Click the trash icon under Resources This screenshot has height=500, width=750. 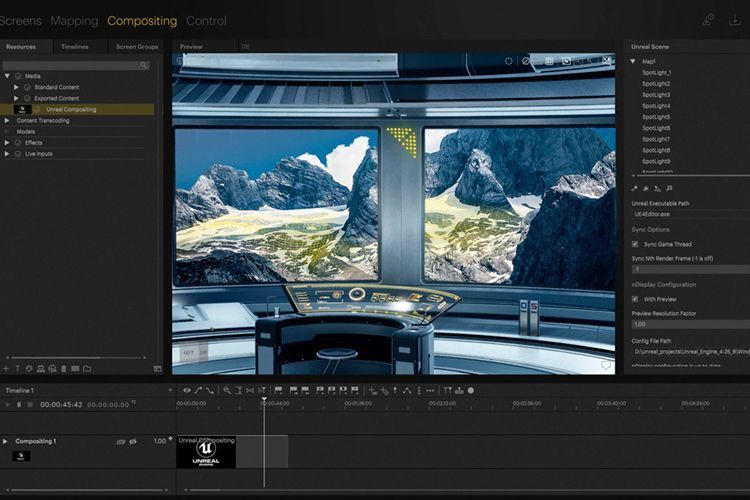click(x=64, y=369)
